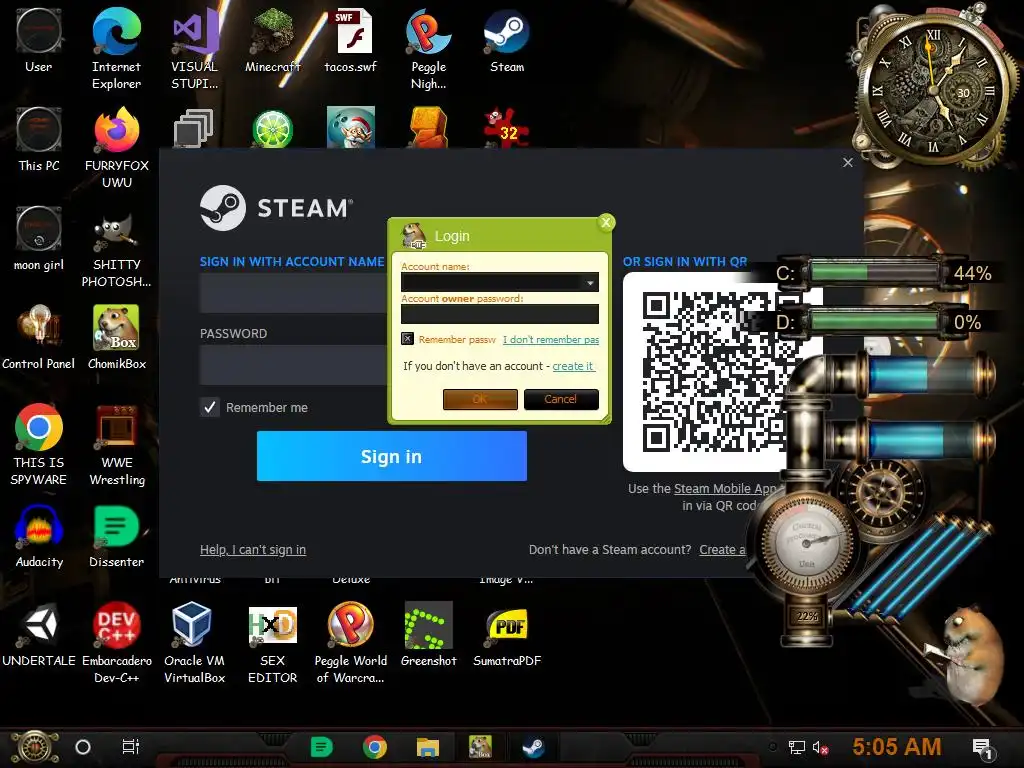Screen dimensions: 1024x768
Task: Switch to ChomikBox in the taskbar
Action: 480,747
